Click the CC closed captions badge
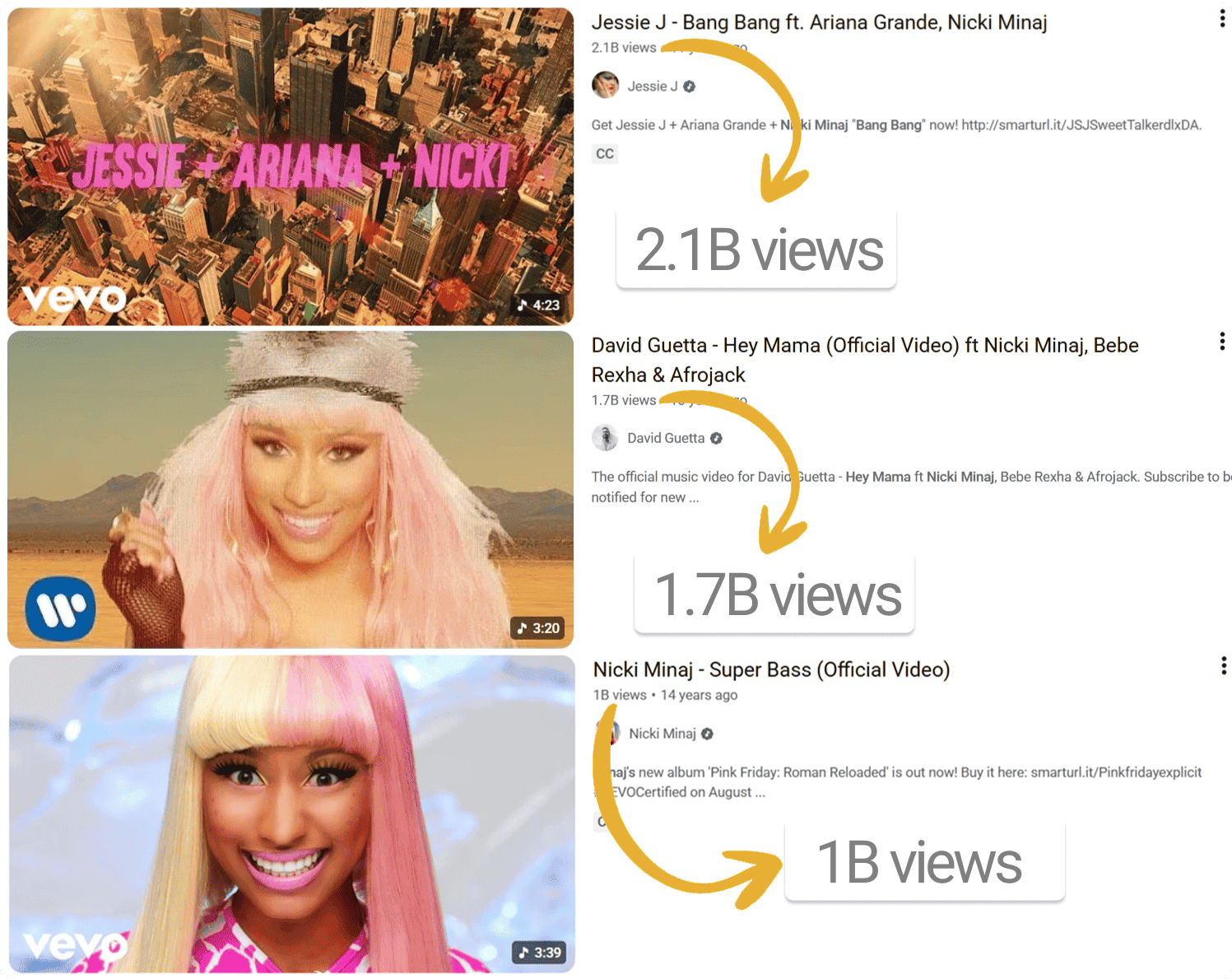Screen dimensions: 1232x979 point(605,154)
